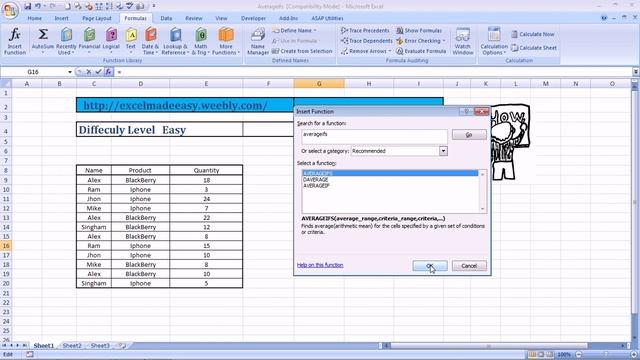Open the Insert tab
640x360 pixels.
[61, 18]
